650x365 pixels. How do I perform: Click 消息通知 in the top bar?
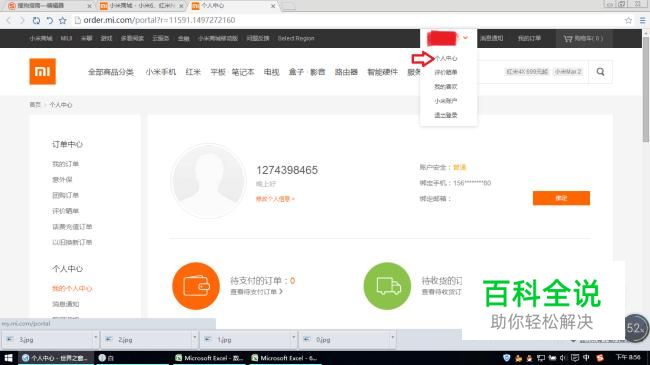pos(492,38)
